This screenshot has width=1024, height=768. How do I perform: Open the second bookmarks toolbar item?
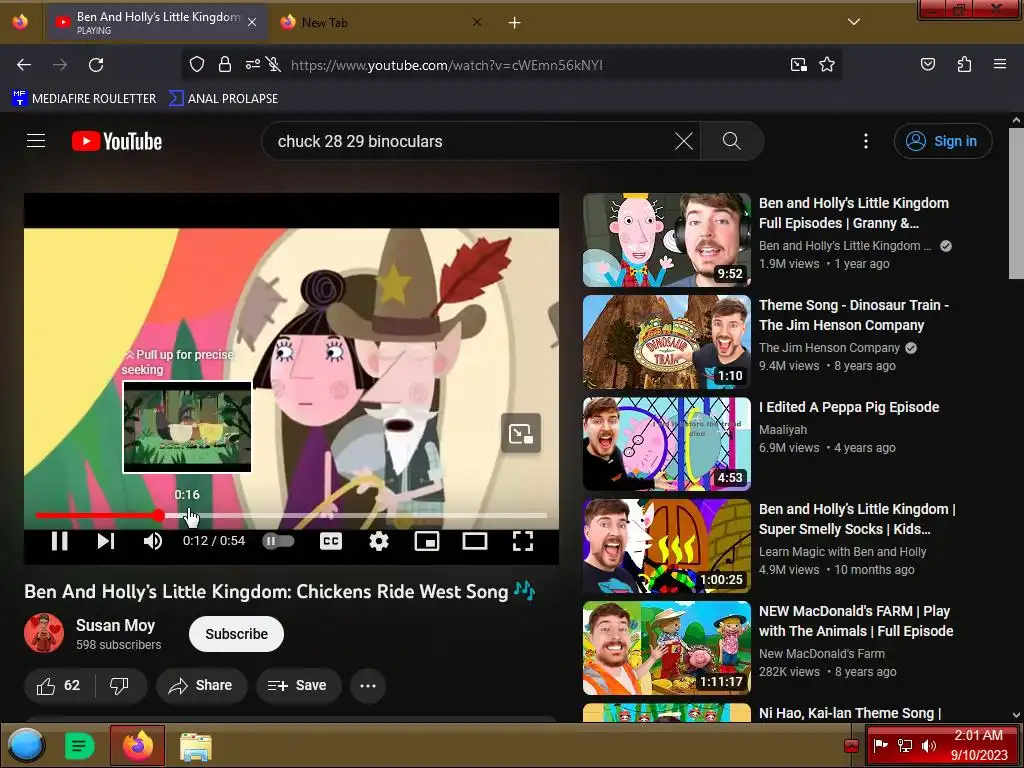223,99
